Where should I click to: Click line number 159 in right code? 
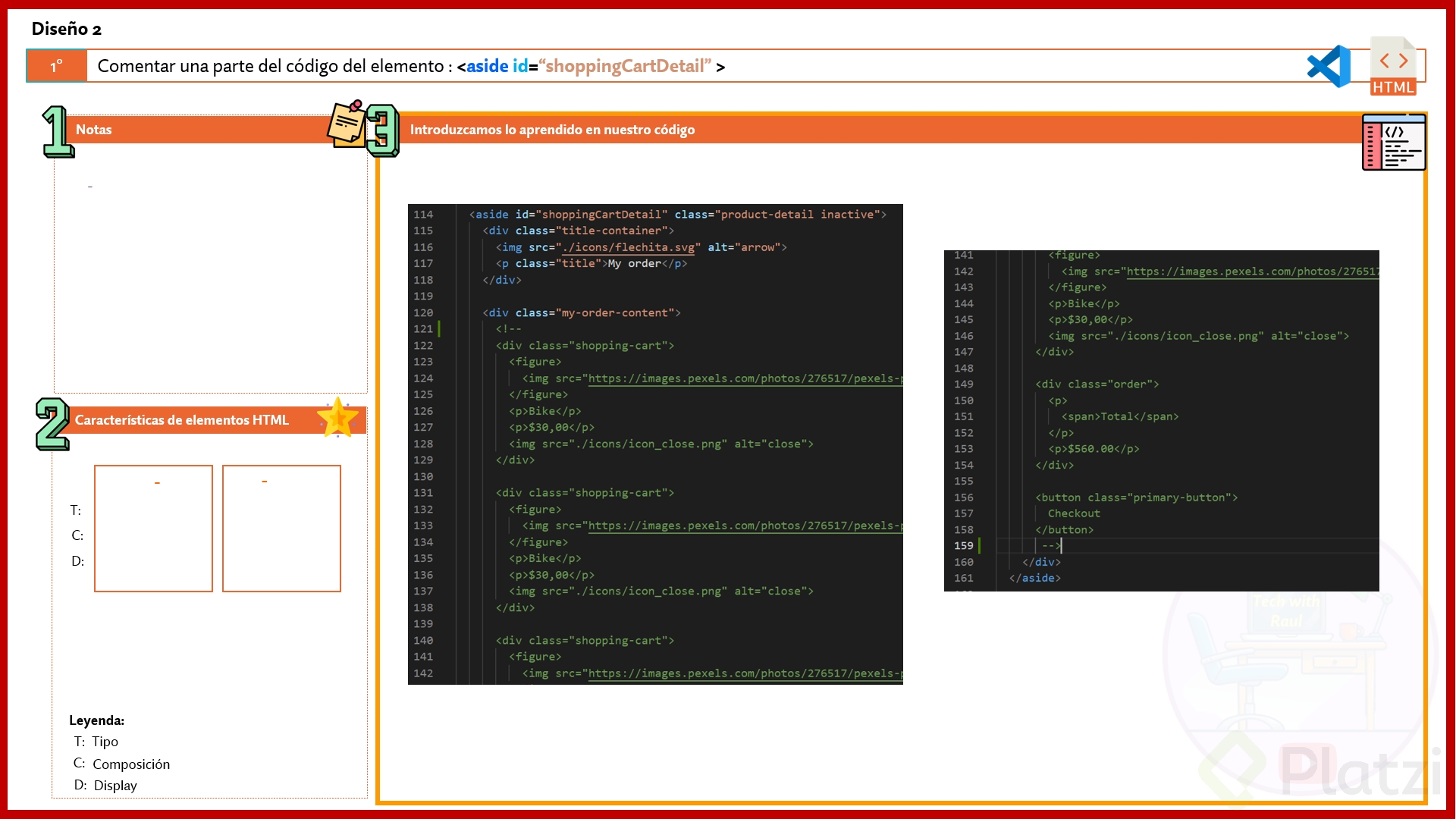coord(963,545)
